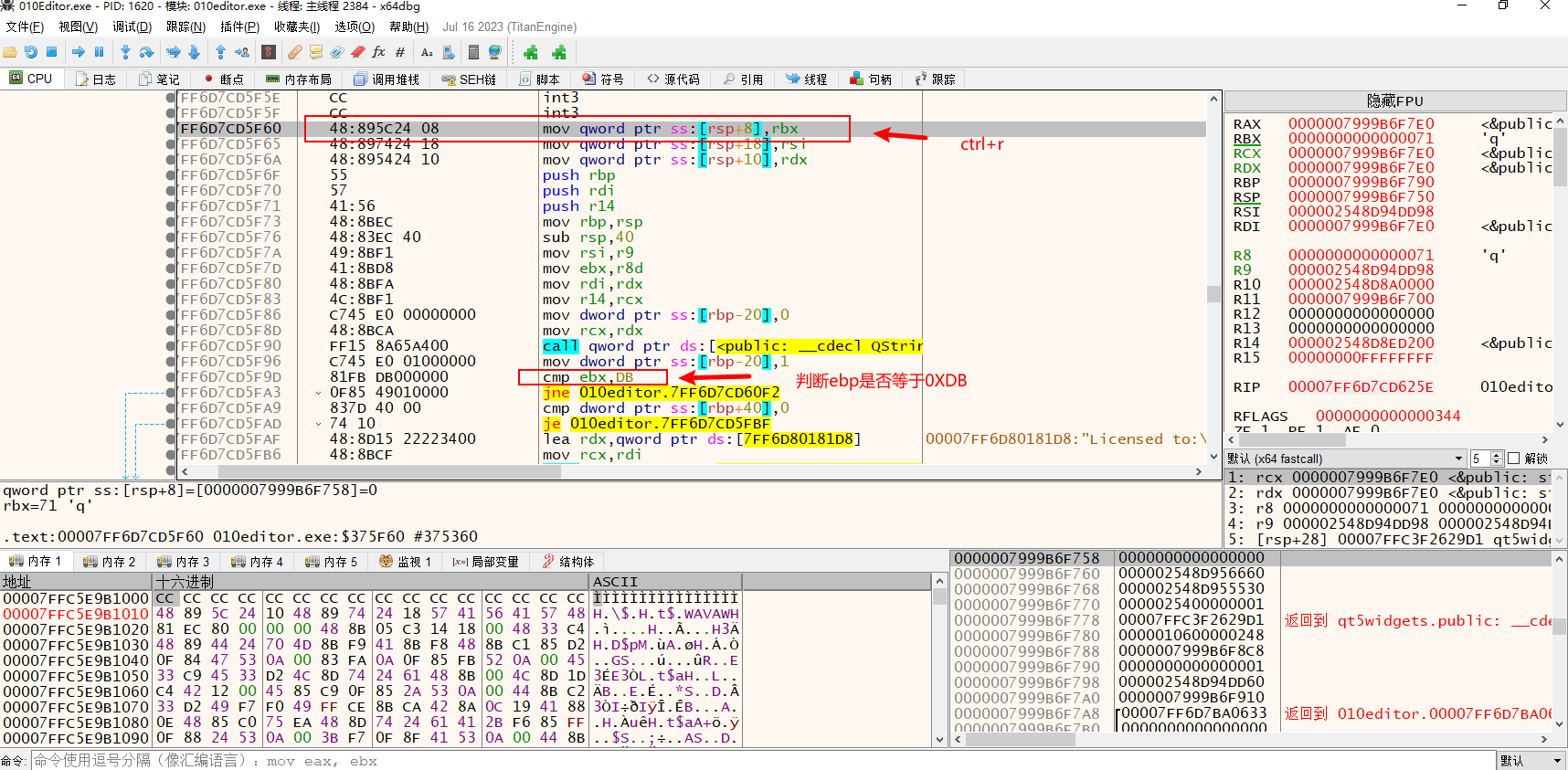Switch to the 内存 2 dump tab
Screen dimensions: 1568x770
[109, 562]
